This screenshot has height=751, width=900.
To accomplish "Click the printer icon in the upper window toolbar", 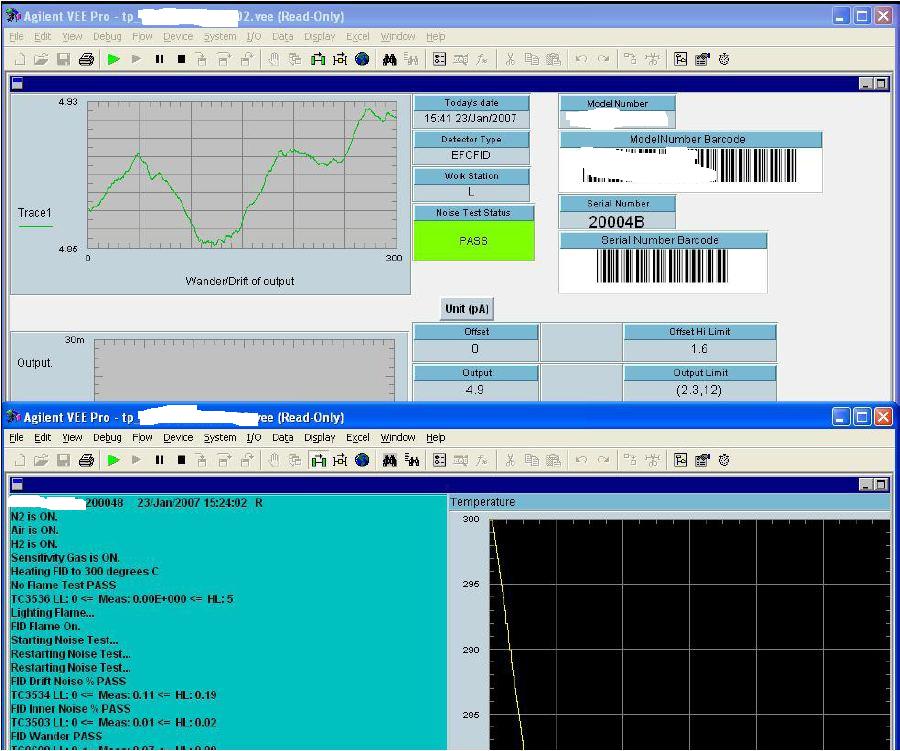I will [x=86, y=60].
